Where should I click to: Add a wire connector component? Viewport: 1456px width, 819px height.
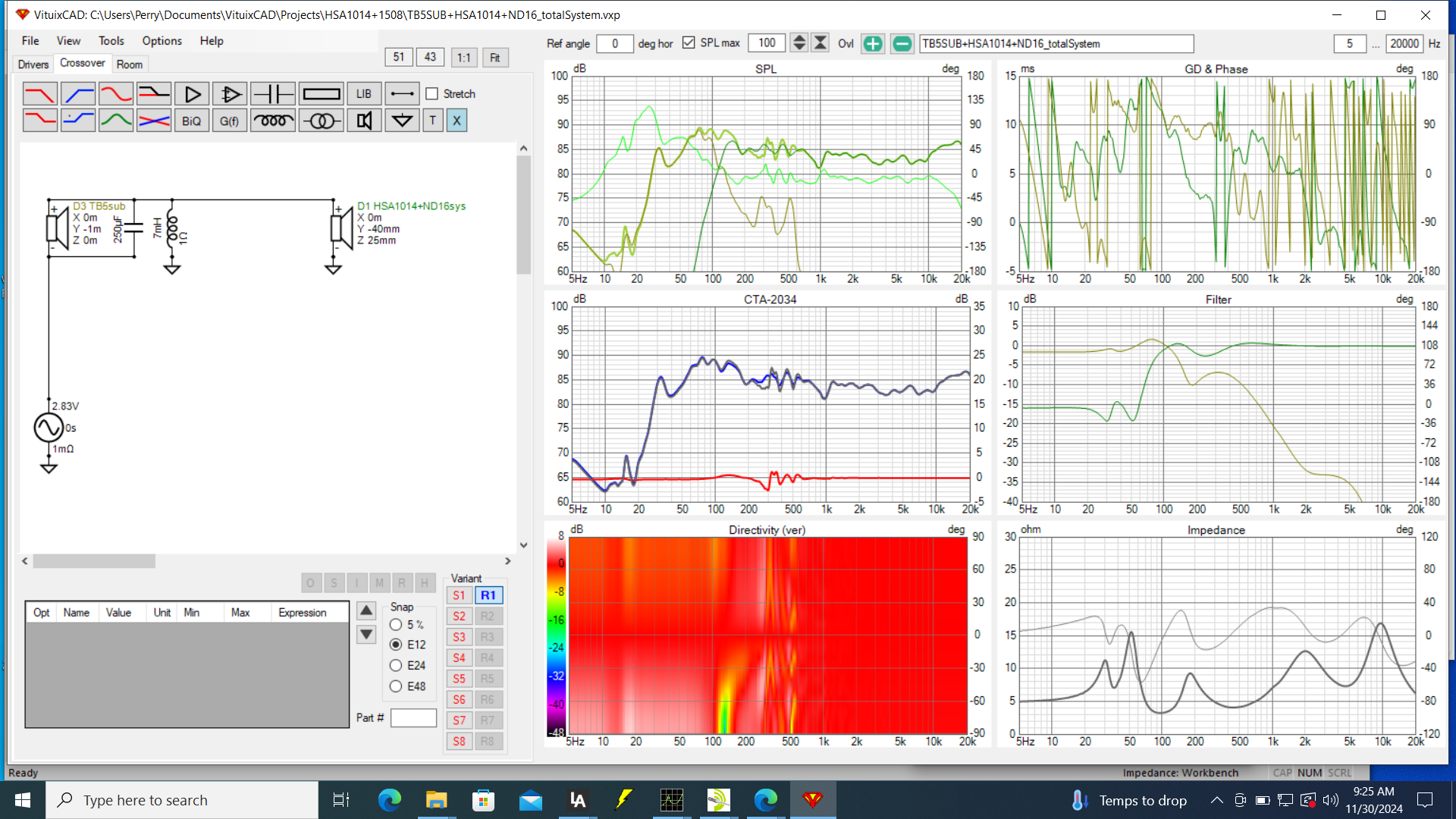point(402,94)
